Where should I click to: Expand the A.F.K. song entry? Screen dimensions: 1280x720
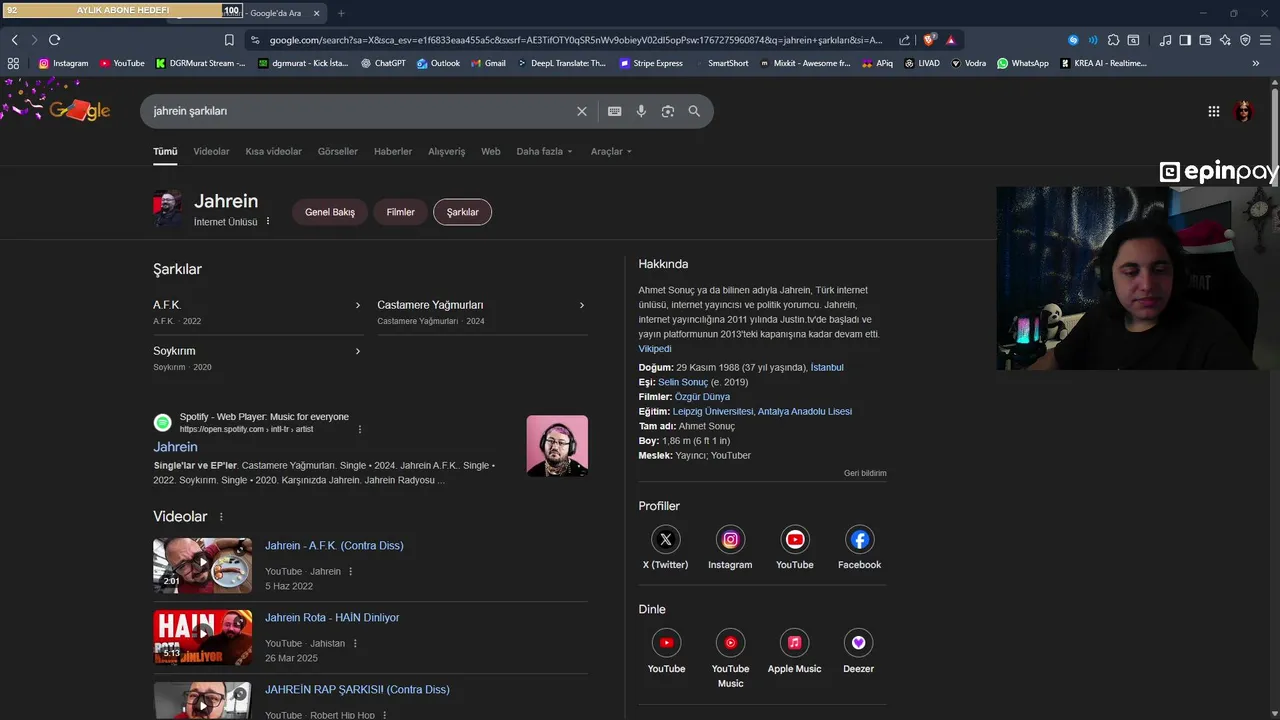[x=257, y=312]
